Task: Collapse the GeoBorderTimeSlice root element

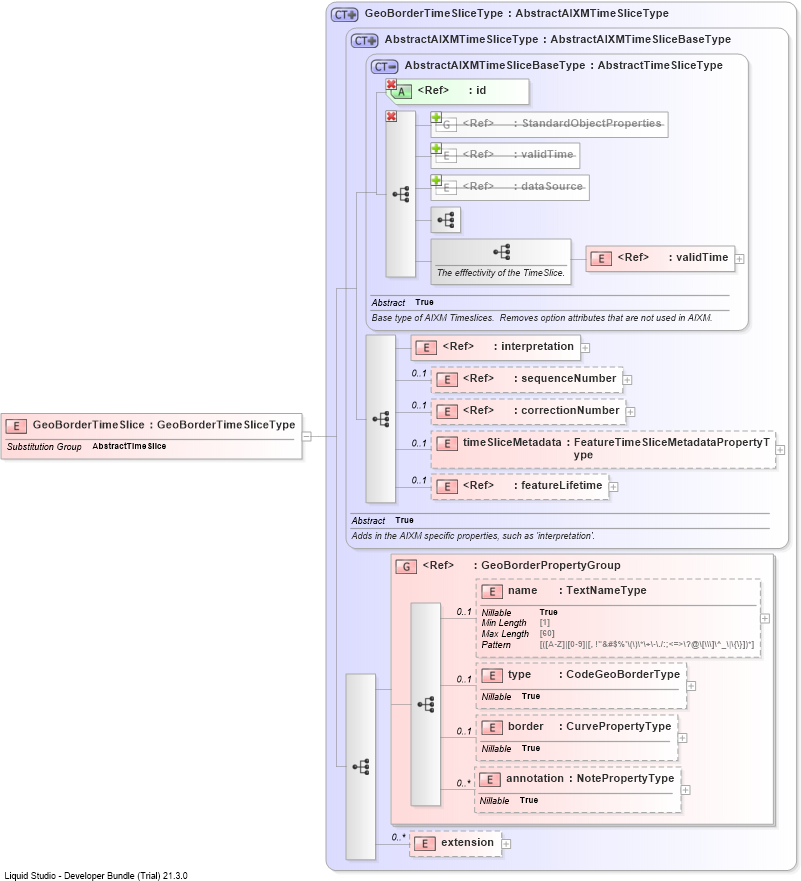Action: tap(307, 436)
